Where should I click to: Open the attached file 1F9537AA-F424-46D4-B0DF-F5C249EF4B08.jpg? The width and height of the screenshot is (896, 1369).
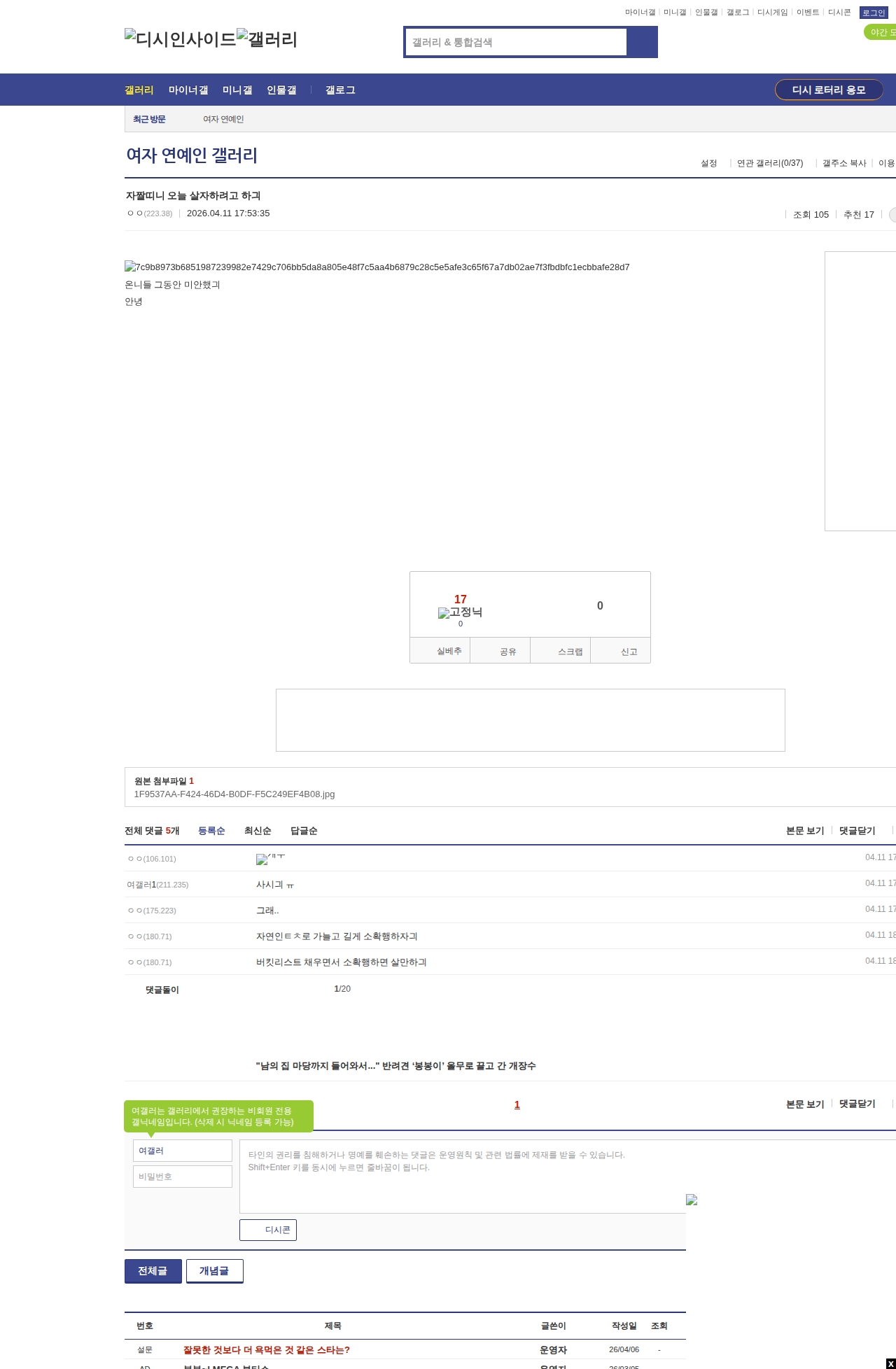tap(234, 794)
